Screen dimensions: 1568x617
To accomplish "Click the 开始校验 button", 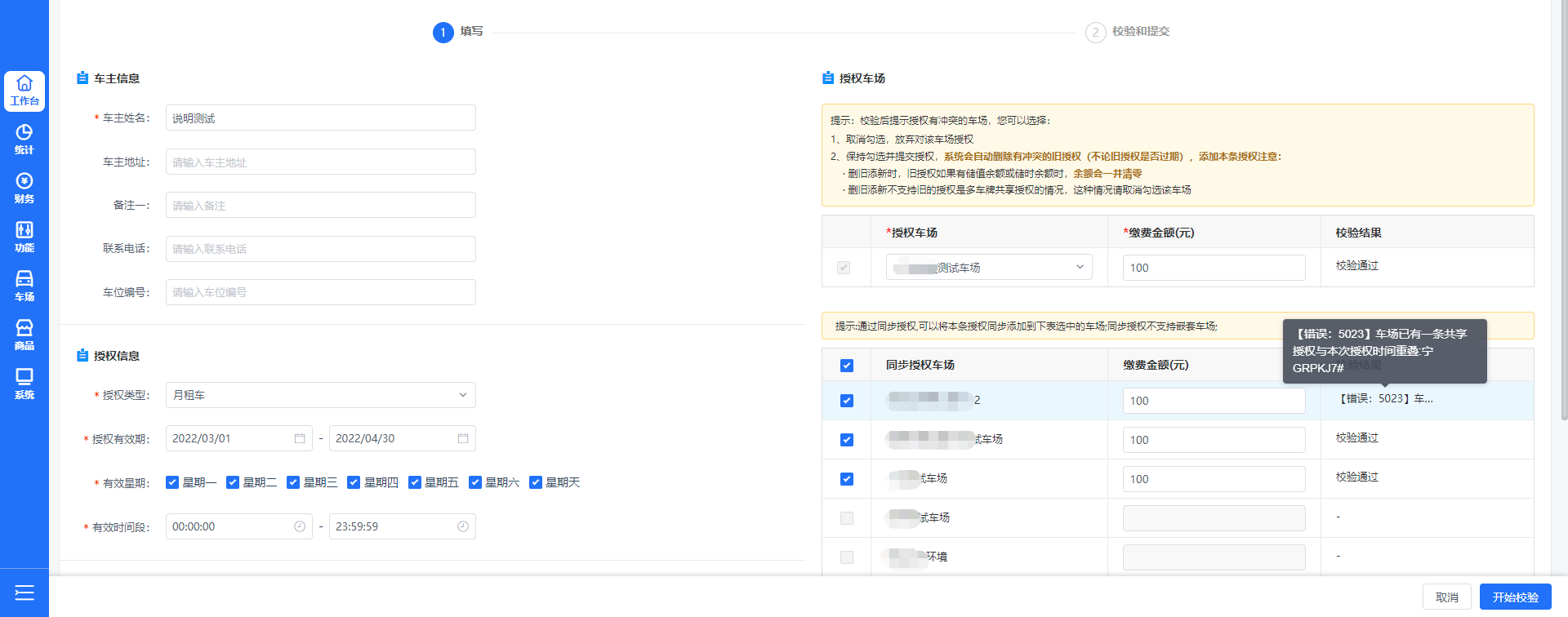I will [1516, 597].
